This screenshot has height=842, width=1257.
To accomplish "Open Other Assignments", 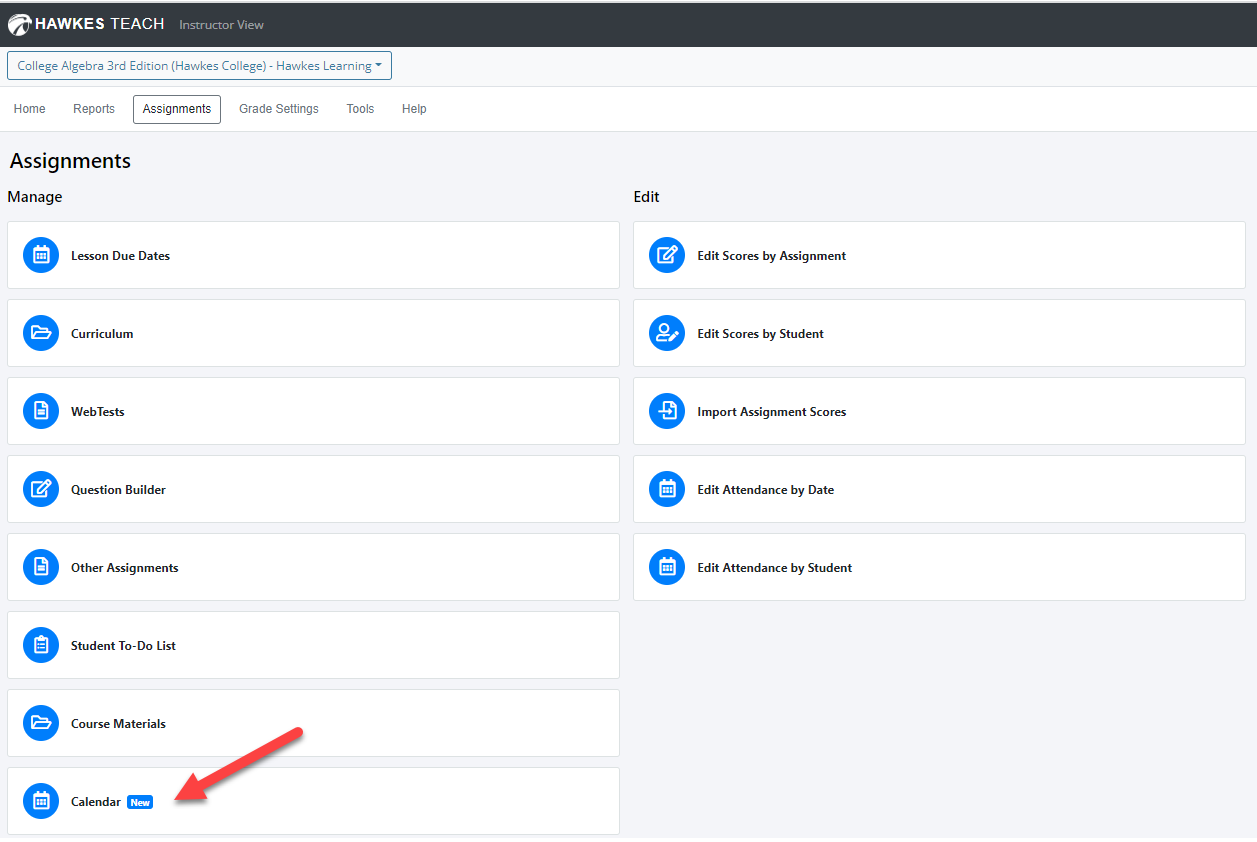I will pos(124,568).
